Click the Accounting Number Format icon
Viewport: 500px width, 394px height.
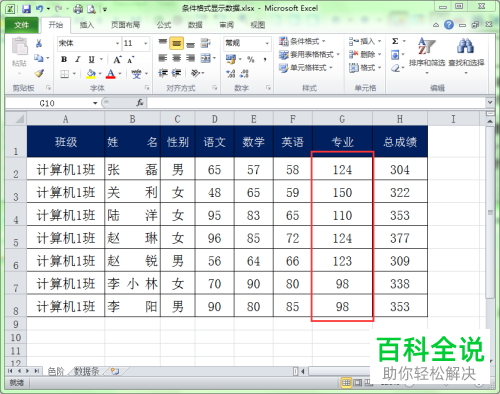pyautogui.click(x=231, y=59)
